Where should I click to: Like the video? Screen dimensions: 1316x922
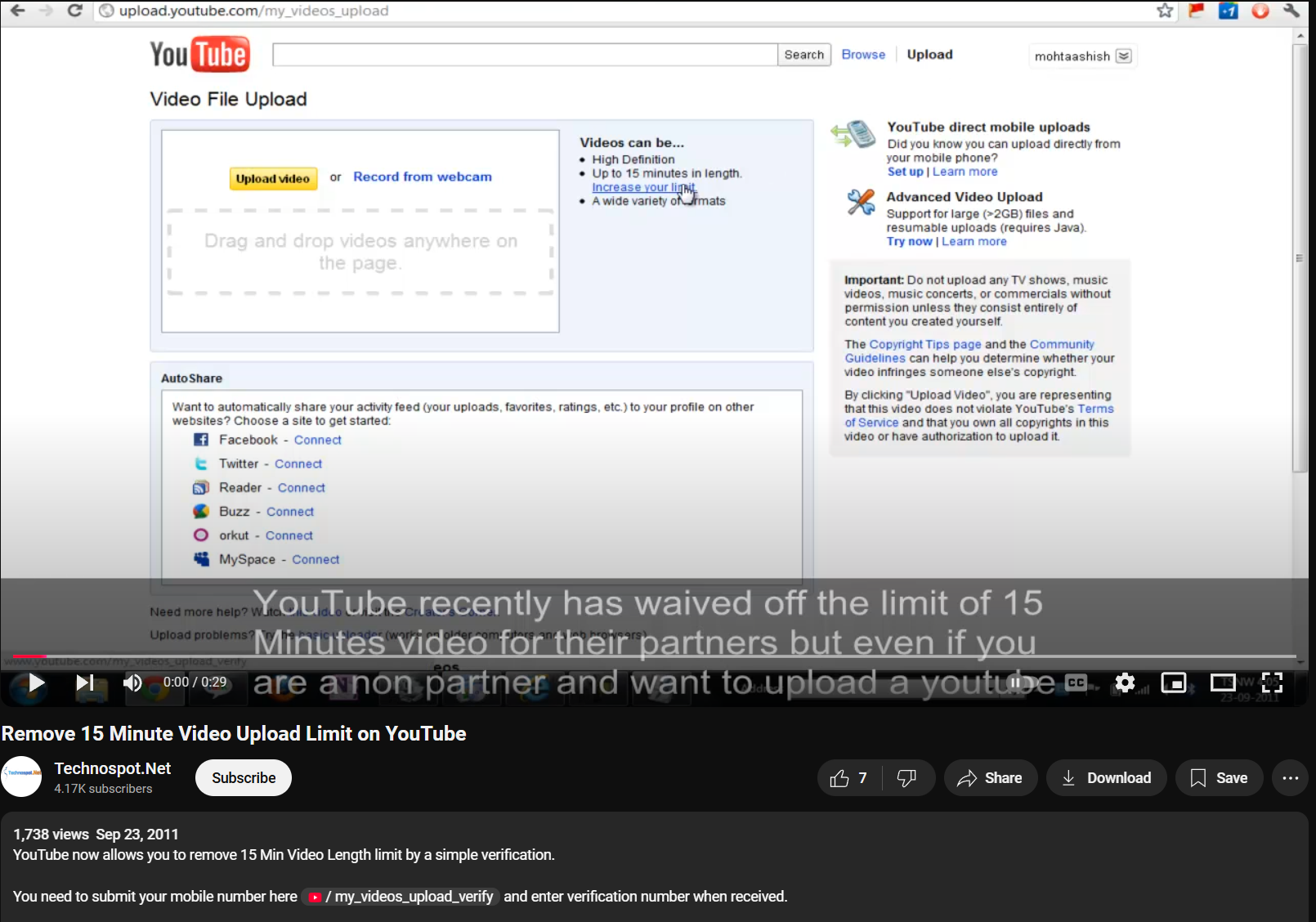coord(849,778)
